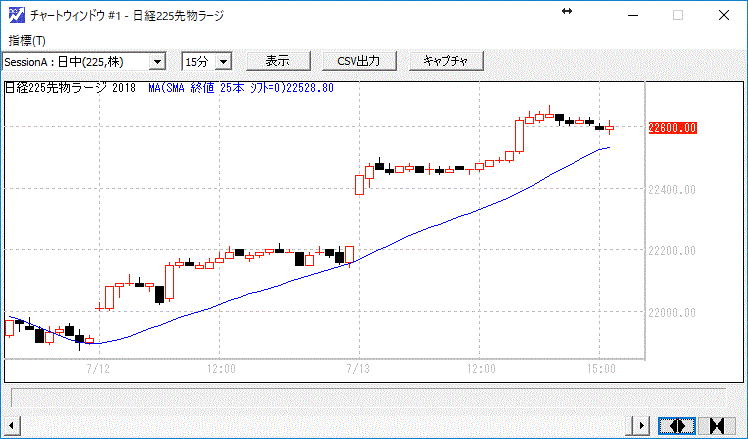
Task: Click the scrollbar left arrow
Action: 11,425
